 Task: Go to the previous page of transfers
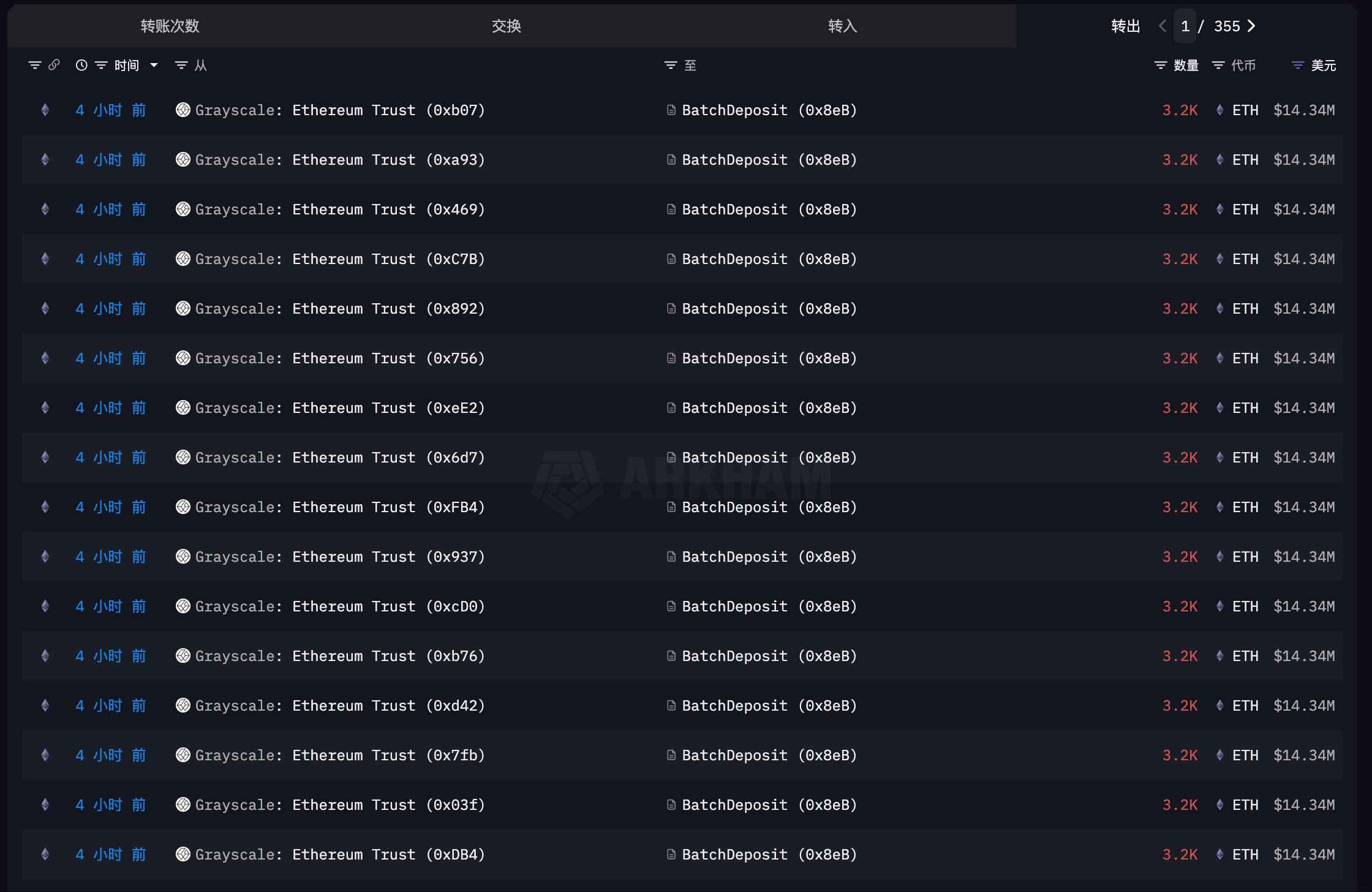[x=1163, y=26]
